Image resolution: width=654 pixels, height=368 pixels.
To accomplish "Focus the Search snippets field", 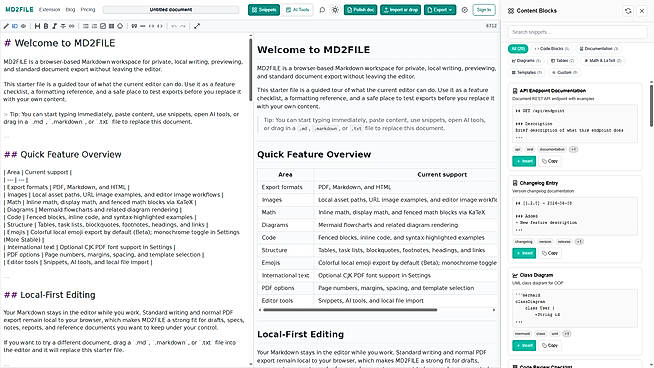I will pyautogui.click(x=578, y=32).
